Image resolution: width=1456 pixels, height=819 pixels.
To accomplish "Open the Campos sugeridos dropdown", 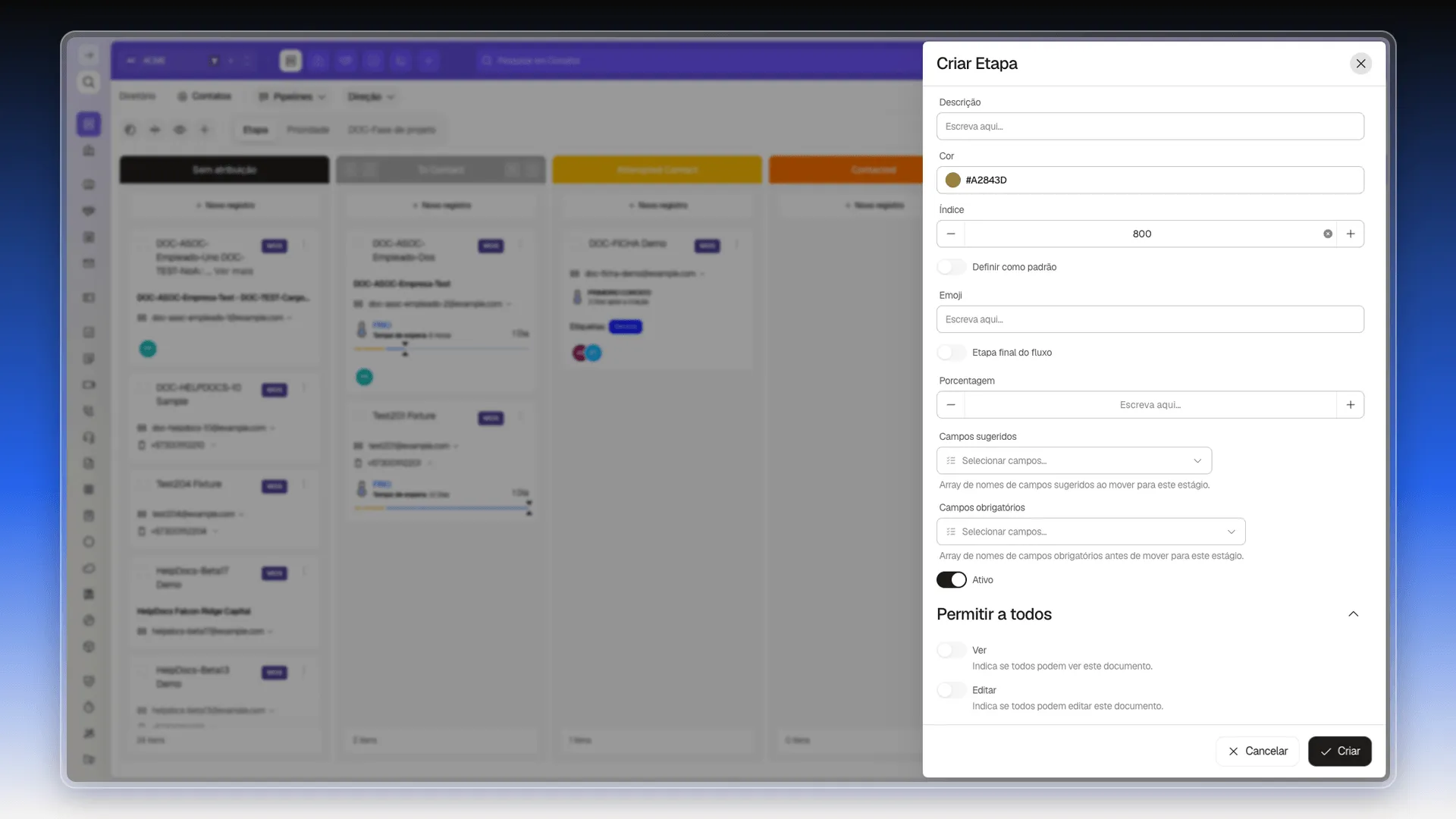I will (1074, 461).
